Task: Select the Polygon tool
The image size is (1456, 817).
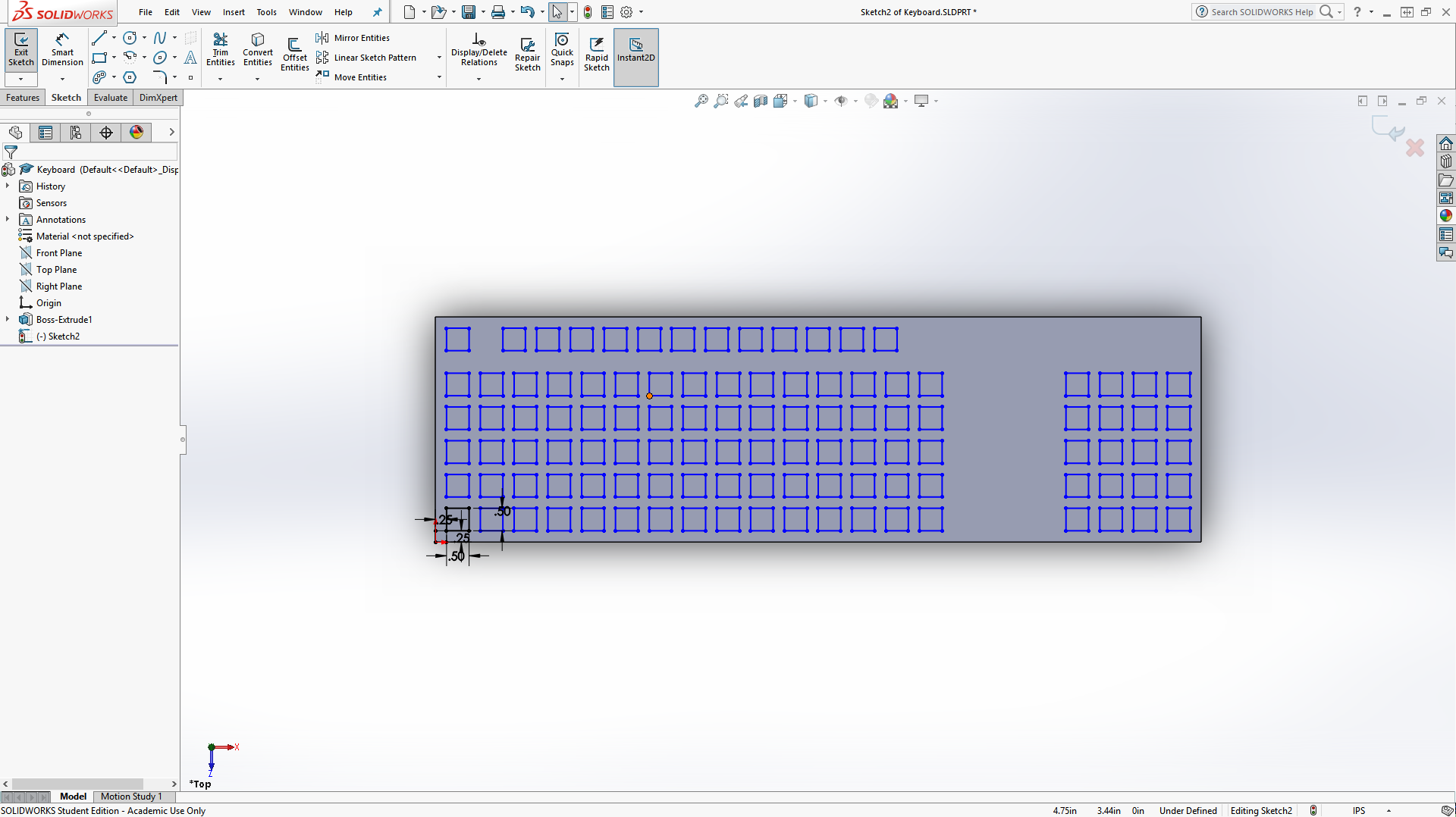Action: click(130, 77)
